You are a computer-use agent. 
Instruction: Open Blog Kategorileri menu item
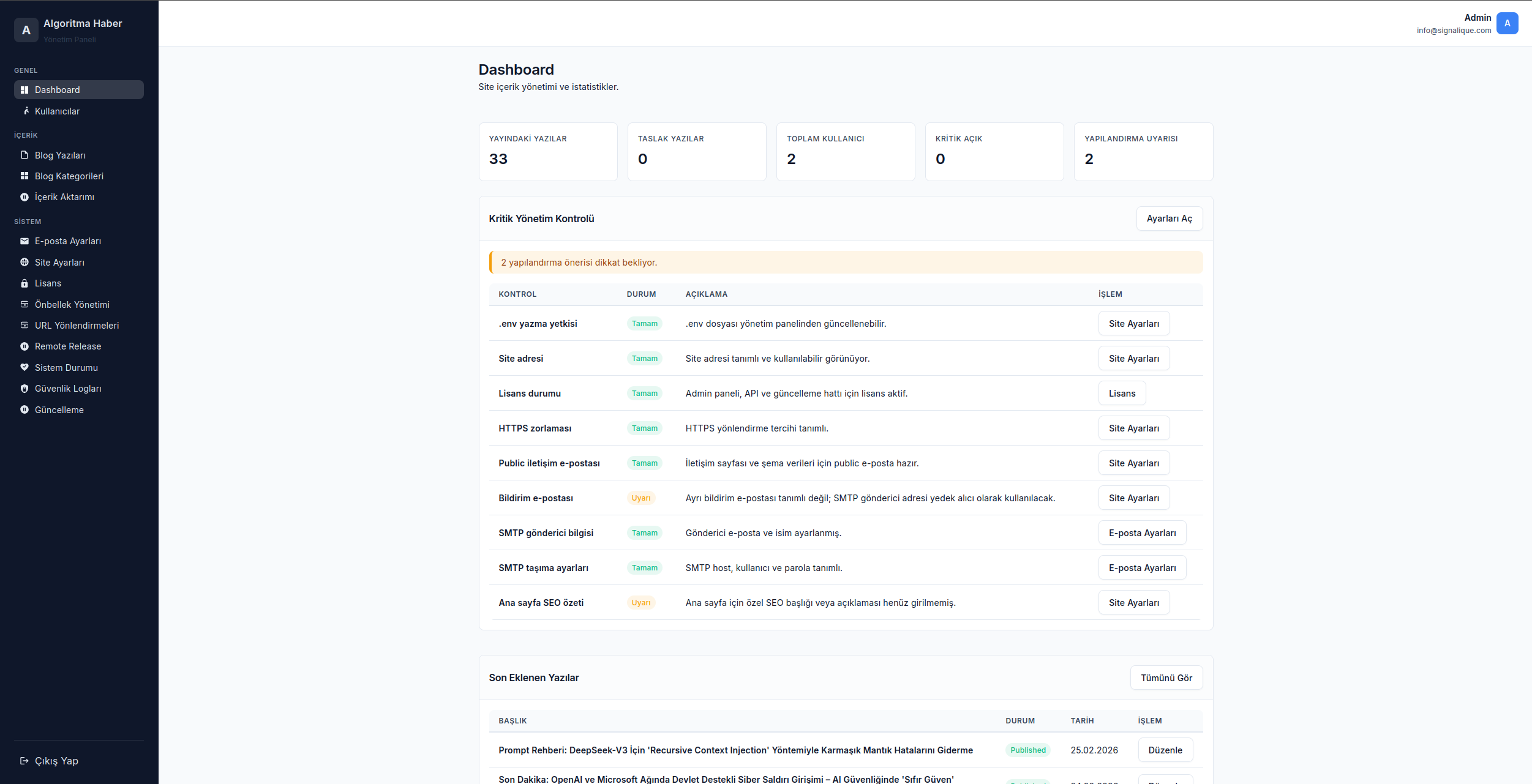point(69,176)
